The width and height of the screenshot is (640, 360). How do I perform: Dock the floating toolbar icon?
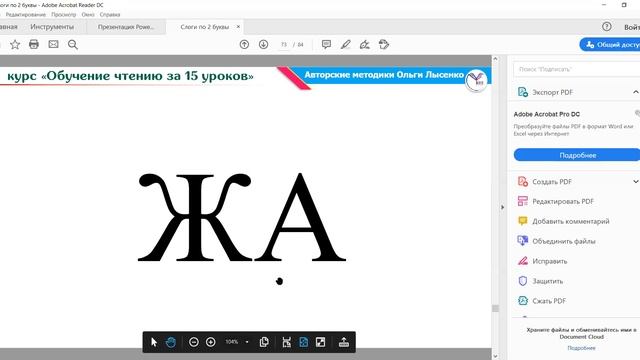tap(344, 342)
